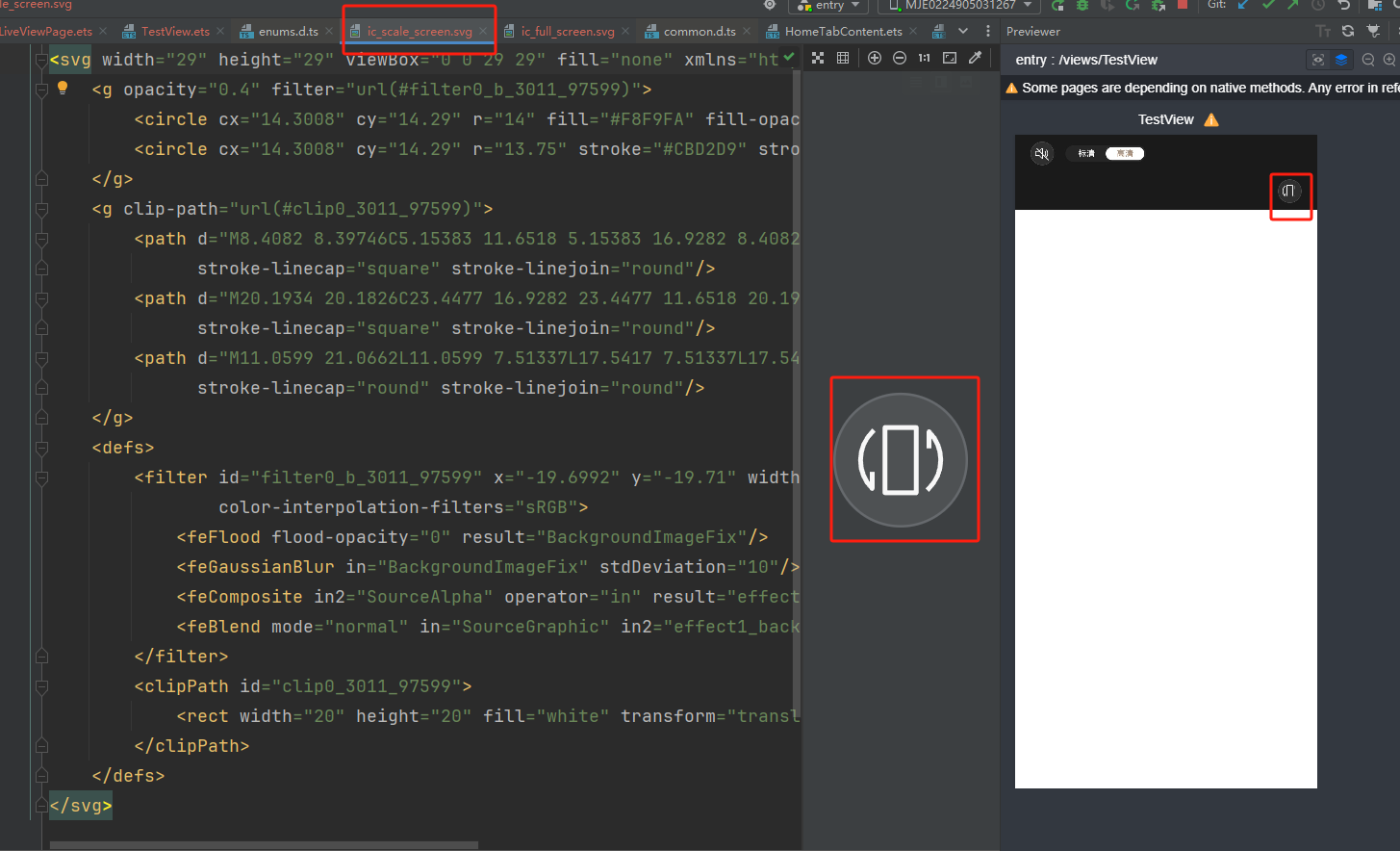Click the rect width="20" code line
This screenshot has width=1400, height=851.
pos(488,716)
